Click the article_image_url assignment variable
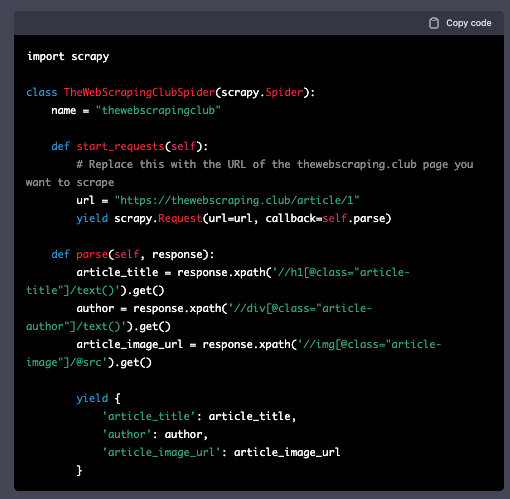This screenshot has height=499, width=510. click(x=130, y=344)
